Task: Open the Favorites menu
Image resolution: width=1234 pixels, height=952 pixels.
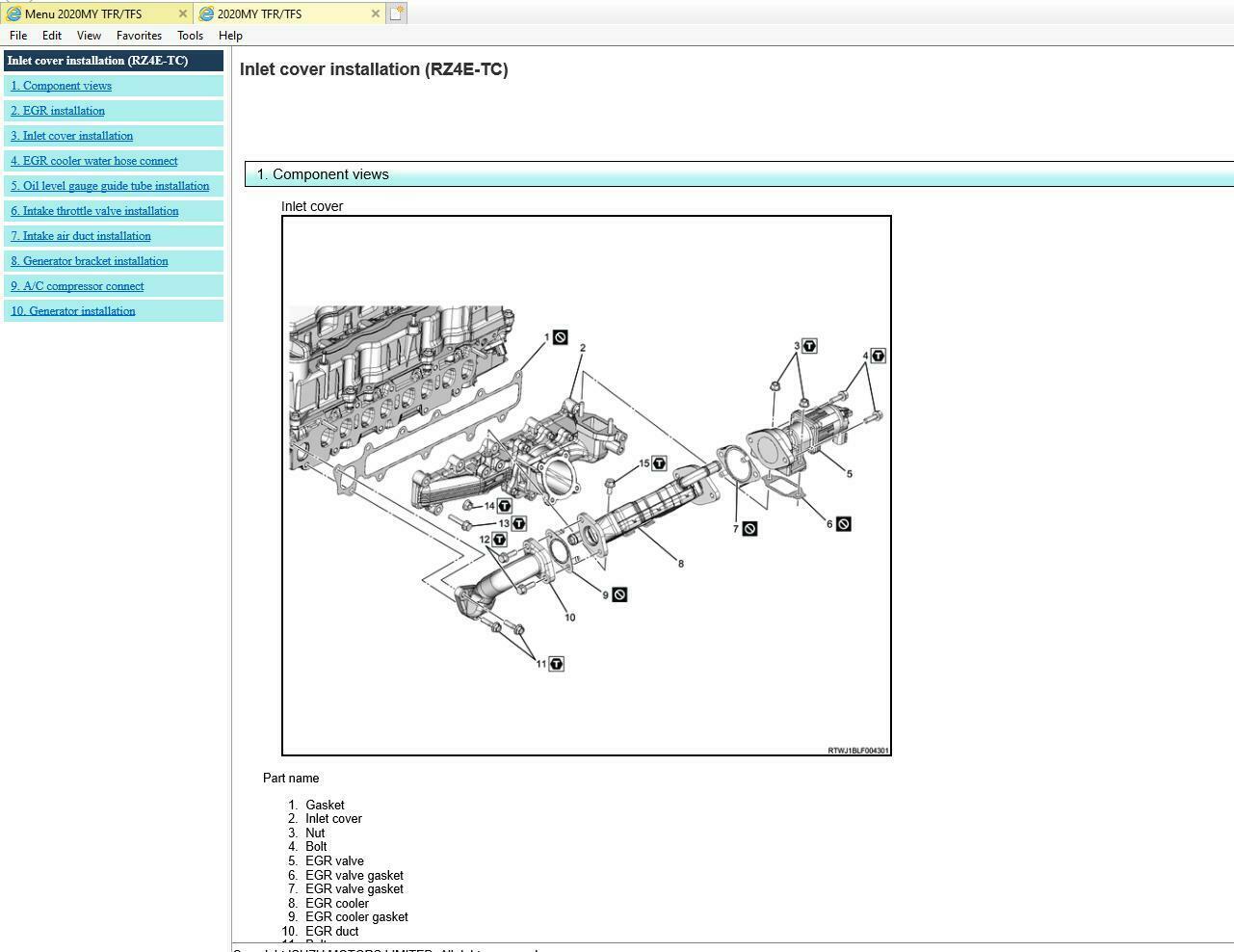Action: pyautogui.click(x=139, y=36)
